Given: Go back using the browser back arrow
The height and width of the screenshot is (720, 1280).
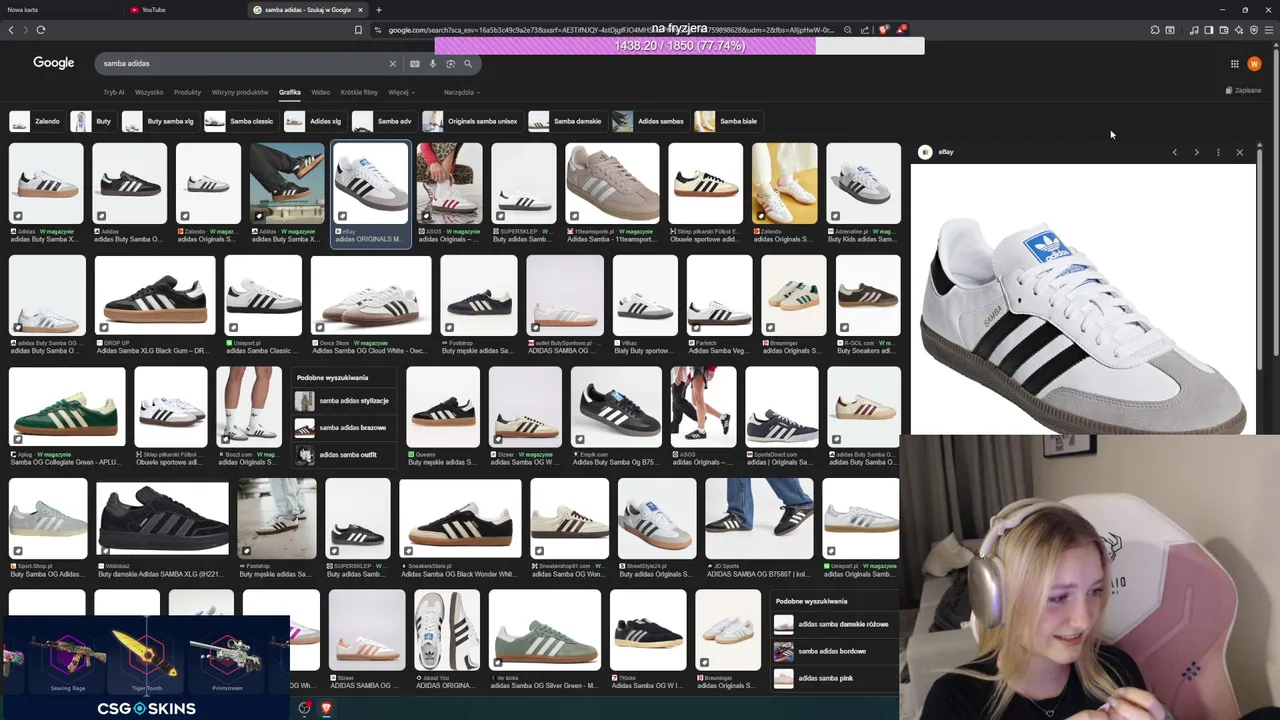Looking at the screenshot, I should point(11,30).
